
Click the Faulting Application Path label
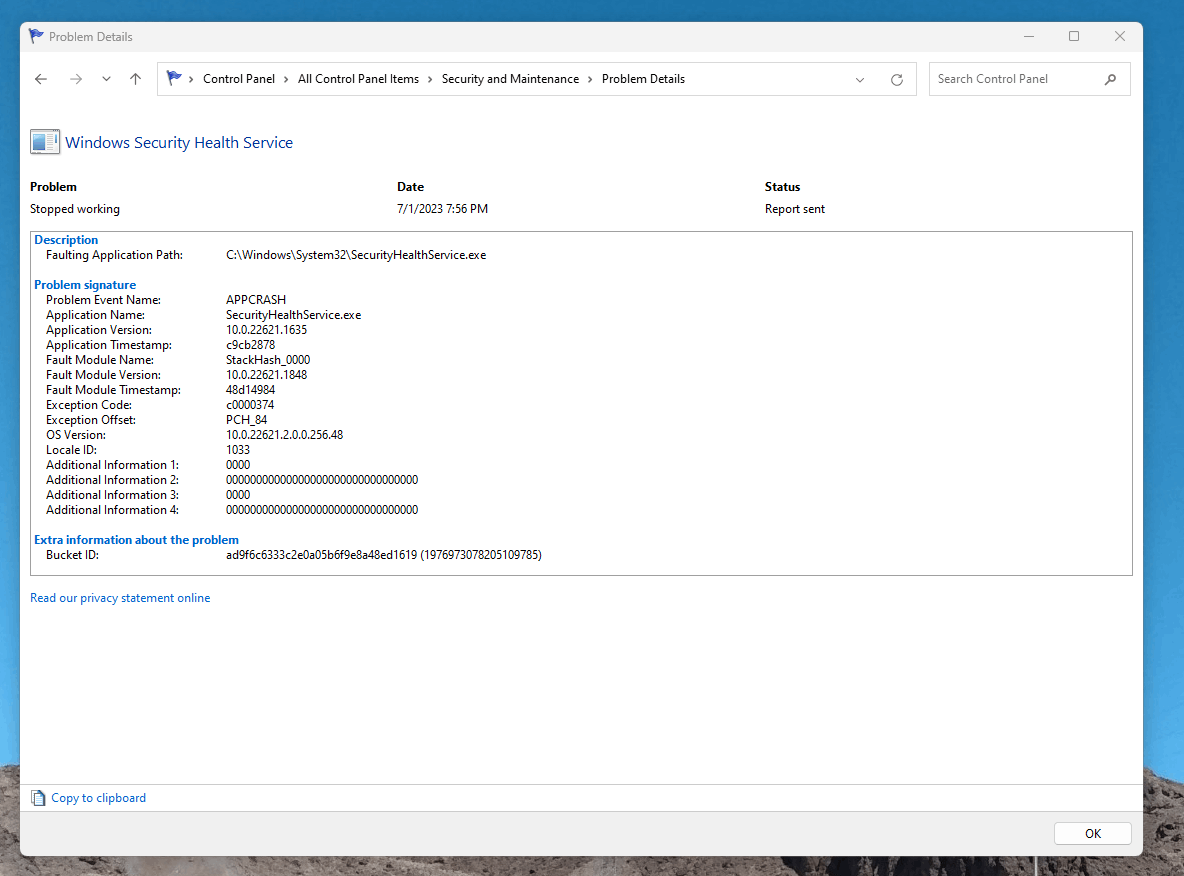[x=114, y=255]
